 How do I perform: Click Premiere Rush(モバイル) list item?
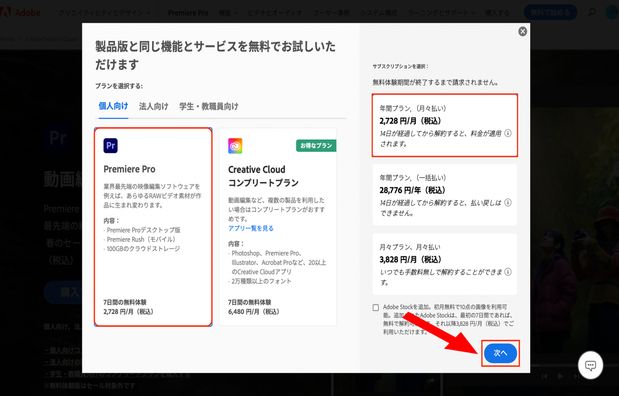(140, 239)
